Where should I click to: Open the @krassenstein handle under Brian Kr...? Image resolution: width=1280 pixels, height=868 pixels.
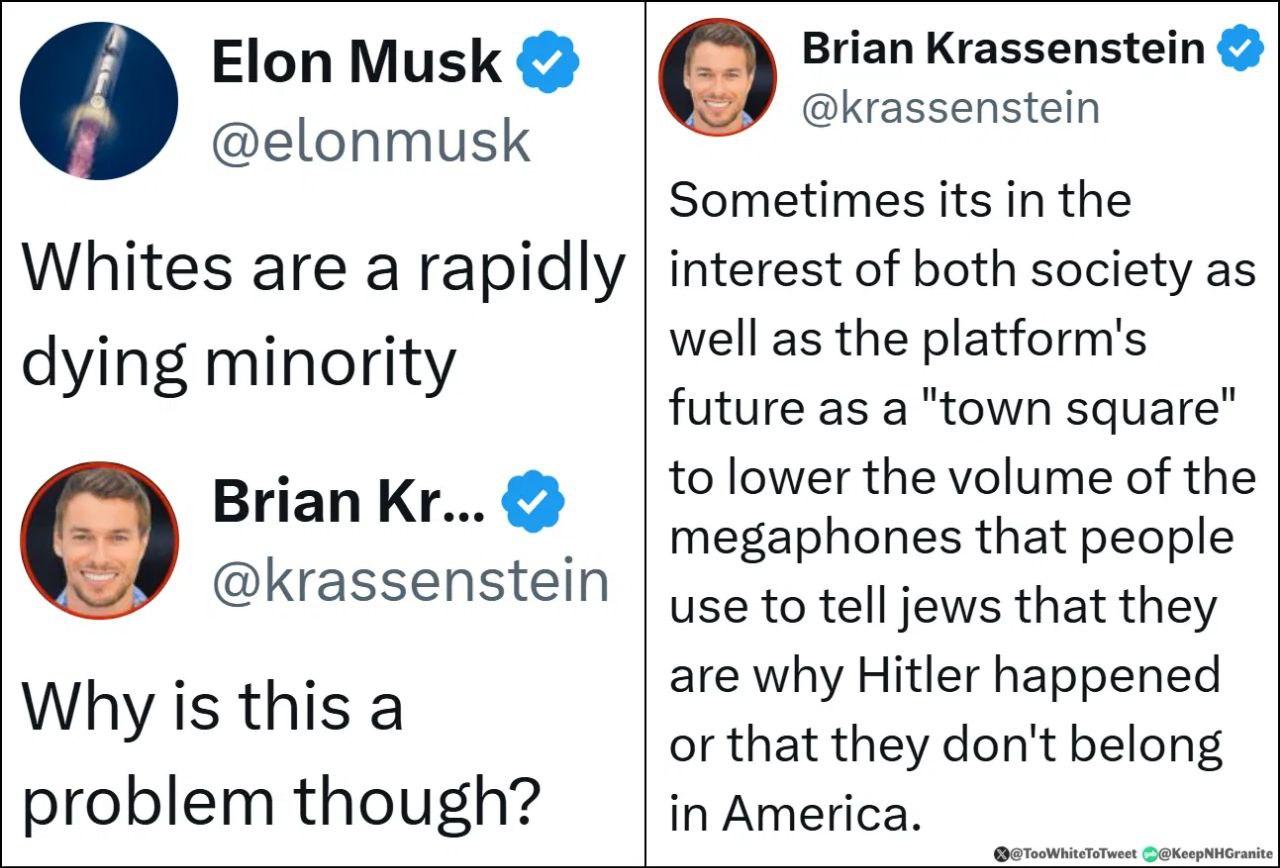click(x=410, y=581)
